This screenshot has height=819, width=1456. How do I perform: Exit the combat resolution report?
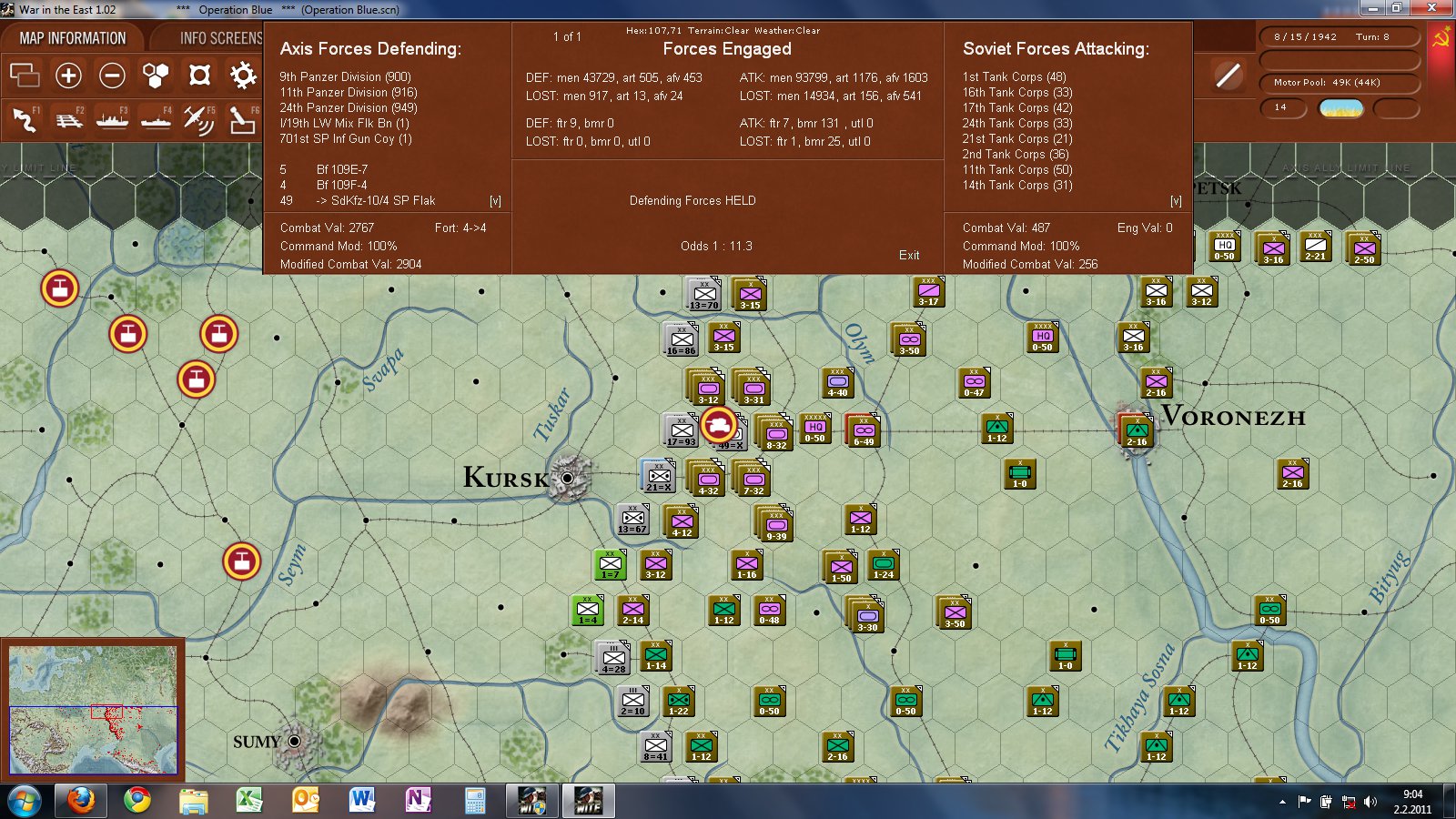pos(909,255)
